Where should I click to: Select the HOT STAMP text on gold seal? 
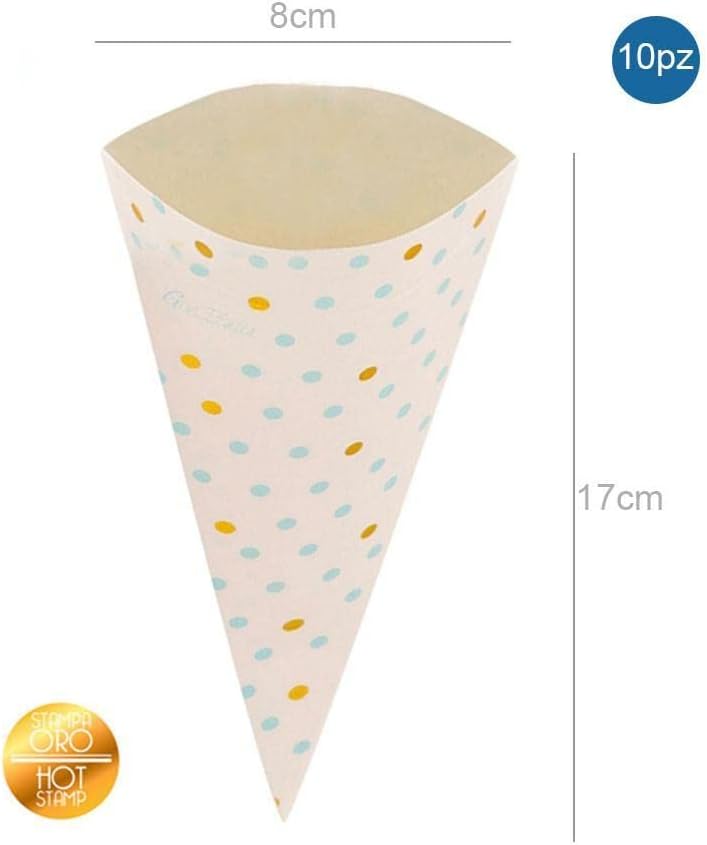click(61, 788)
